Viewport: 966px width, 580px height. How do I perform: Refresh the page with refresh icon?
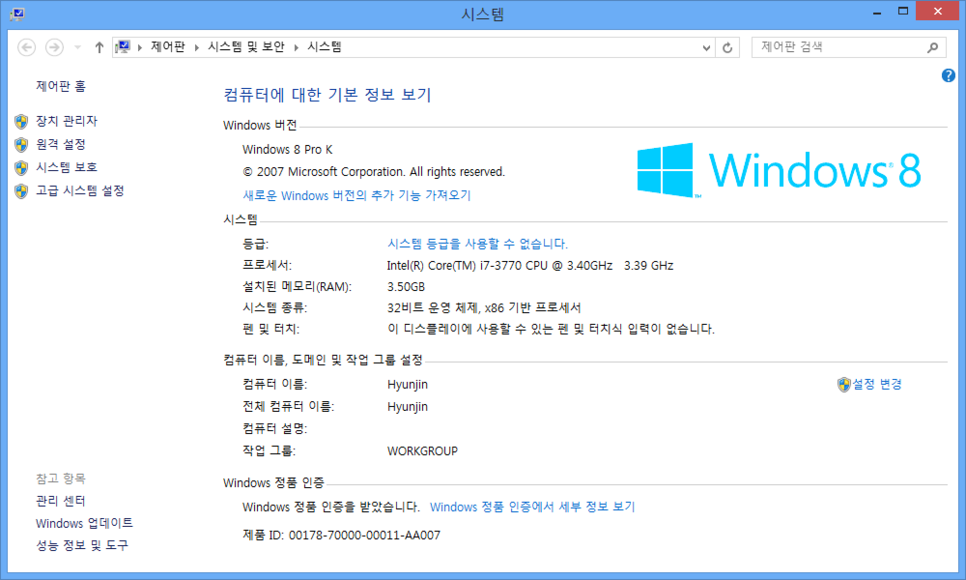click(728, 47)
